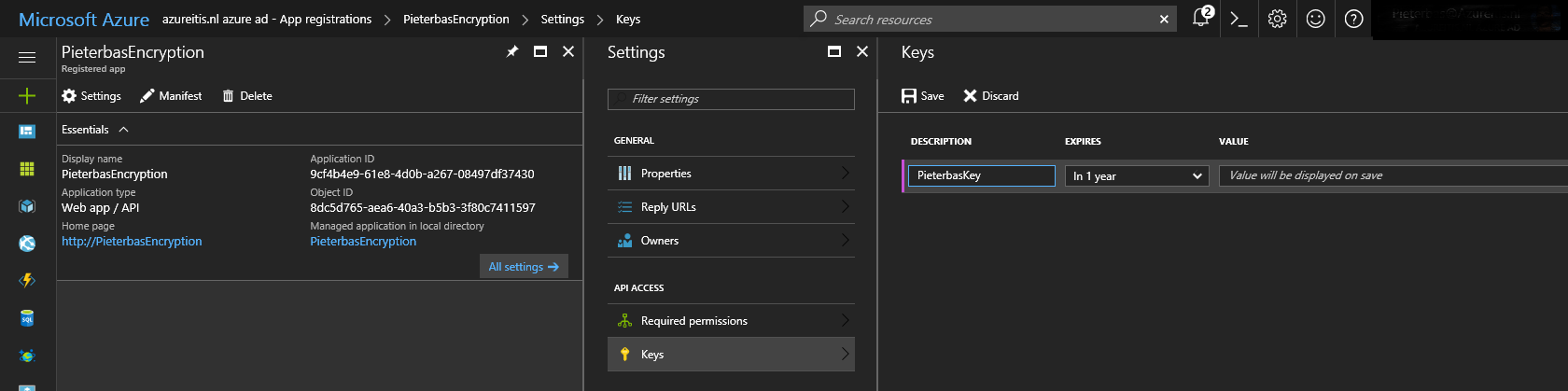Viewport: 1568px width, 391px height.
Task: Click the Filter settings input field
Action: tap(730, 99)
